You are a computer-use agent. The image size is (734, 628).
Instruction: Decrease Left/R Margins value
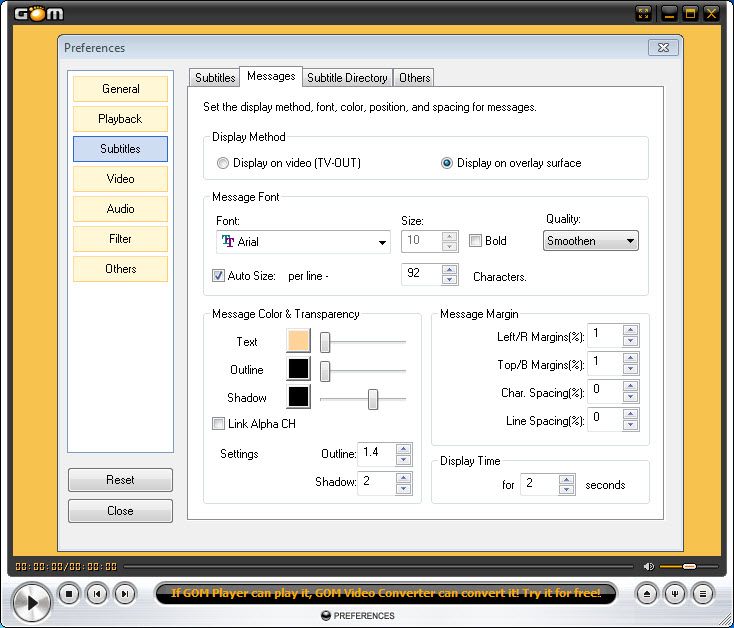(630, 340)
